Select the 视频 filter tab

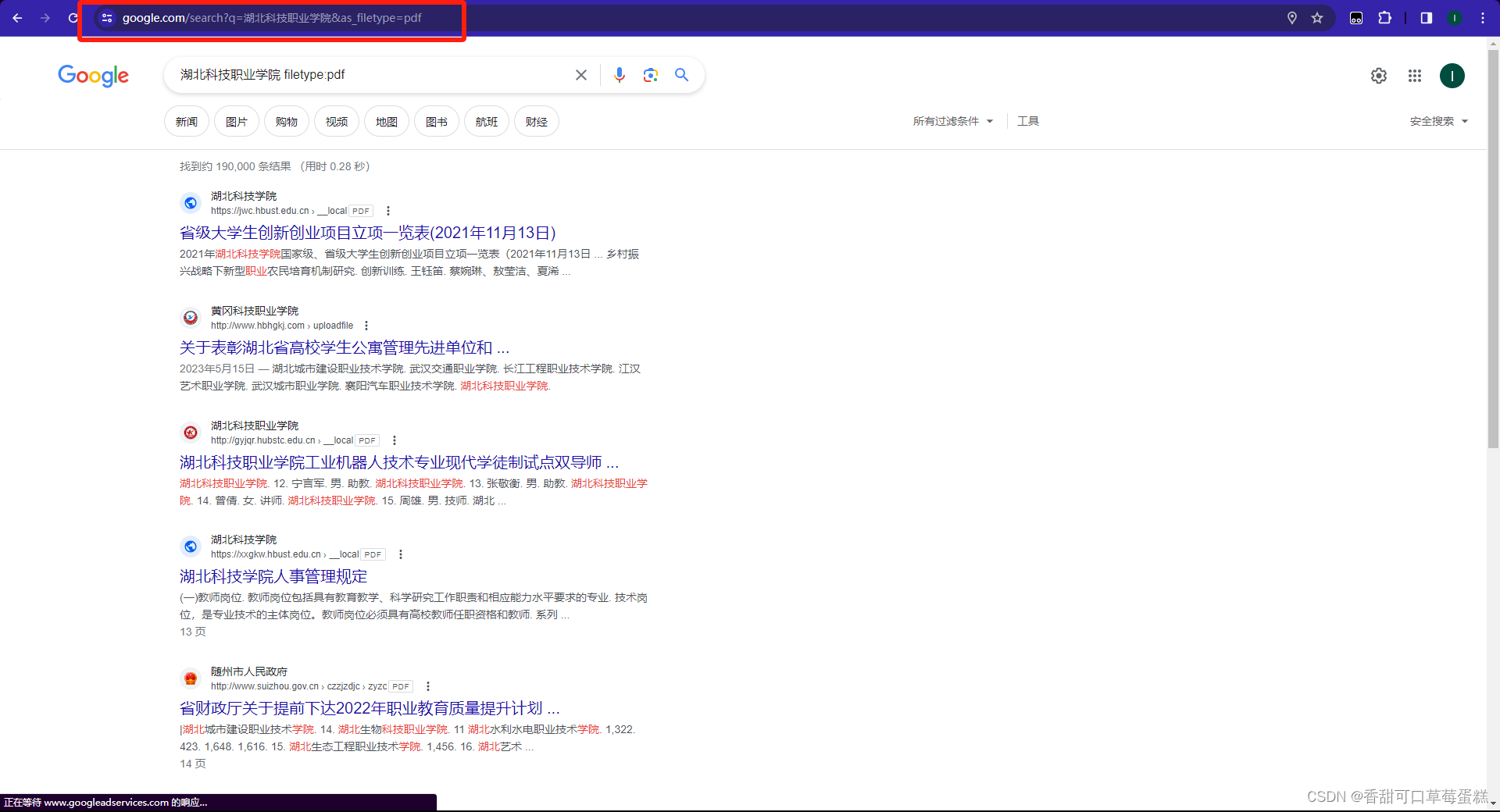337,121
